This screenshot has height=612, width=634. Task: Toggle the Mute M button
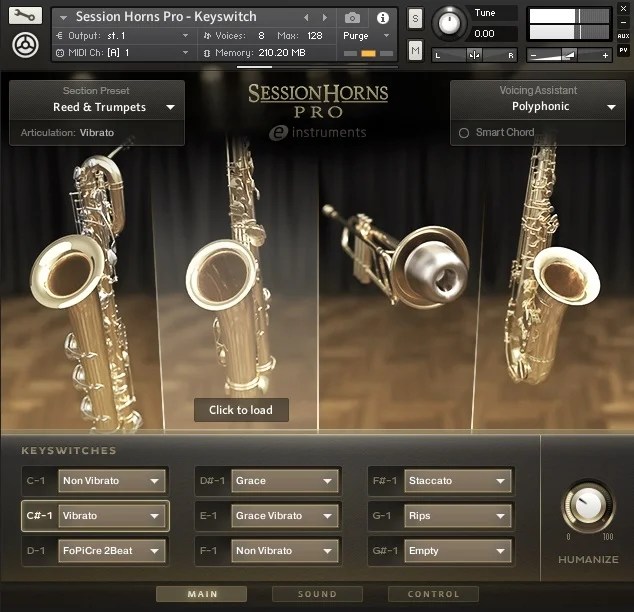click(x=415, y=50)
